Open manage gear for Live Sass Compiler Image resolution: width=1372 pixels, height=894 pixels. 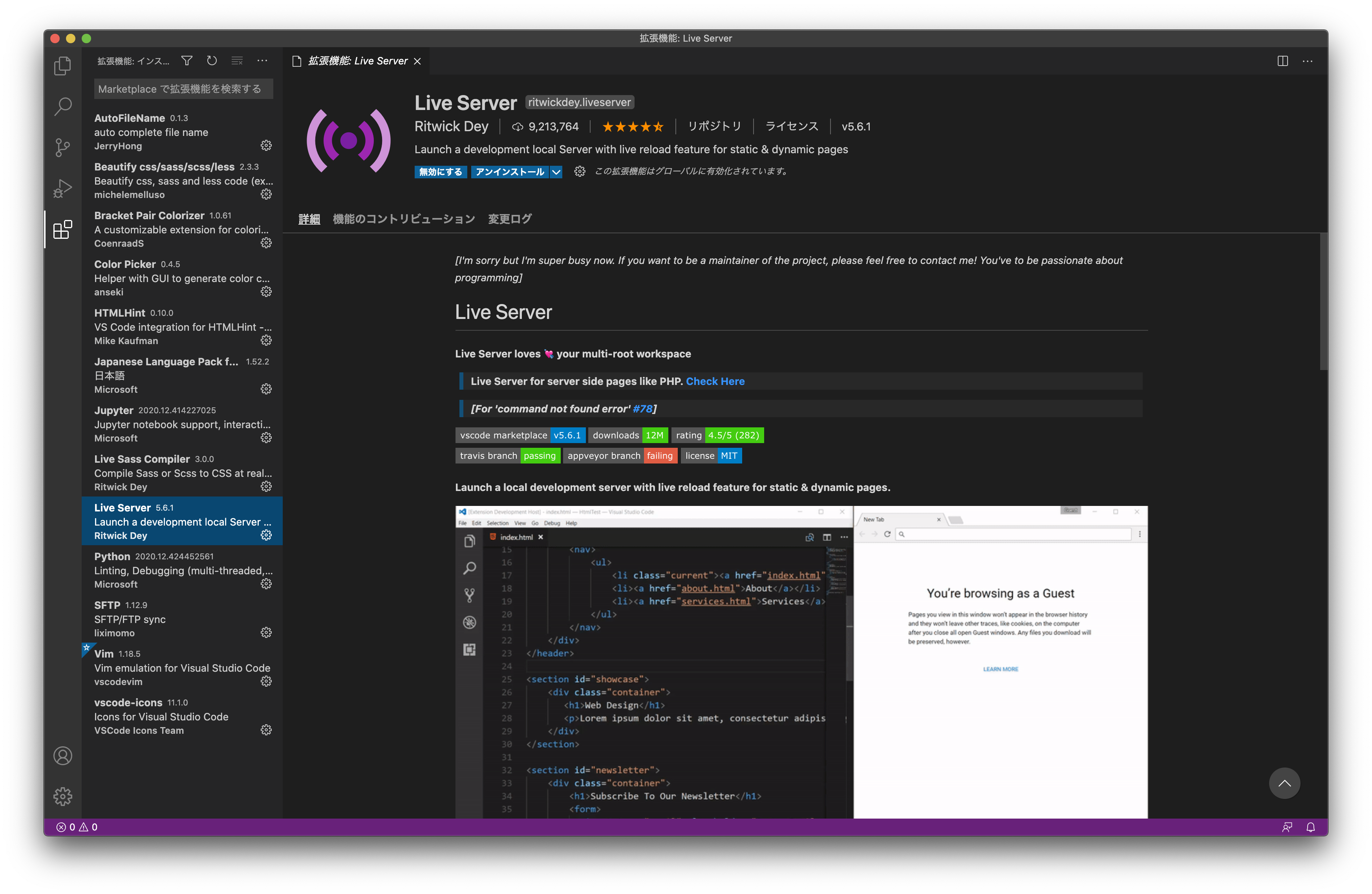(x=266, y=487)
